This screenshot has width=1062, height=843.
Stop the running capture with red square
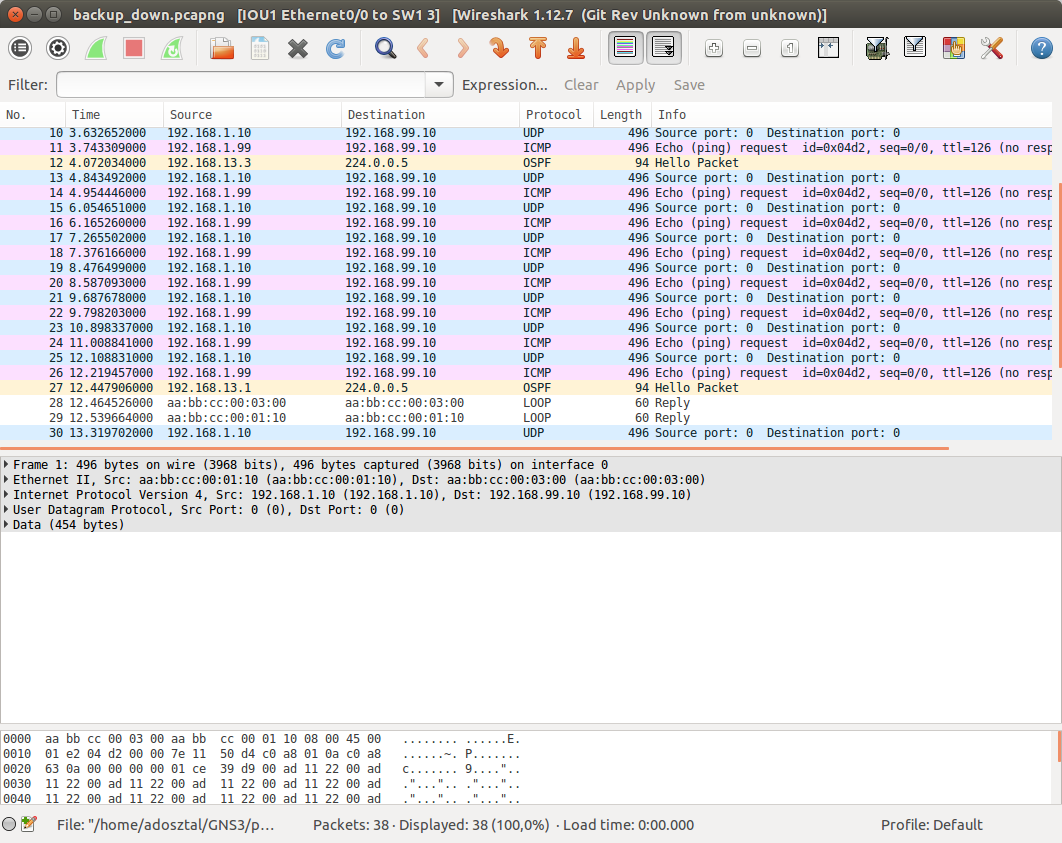coord(134,48)
